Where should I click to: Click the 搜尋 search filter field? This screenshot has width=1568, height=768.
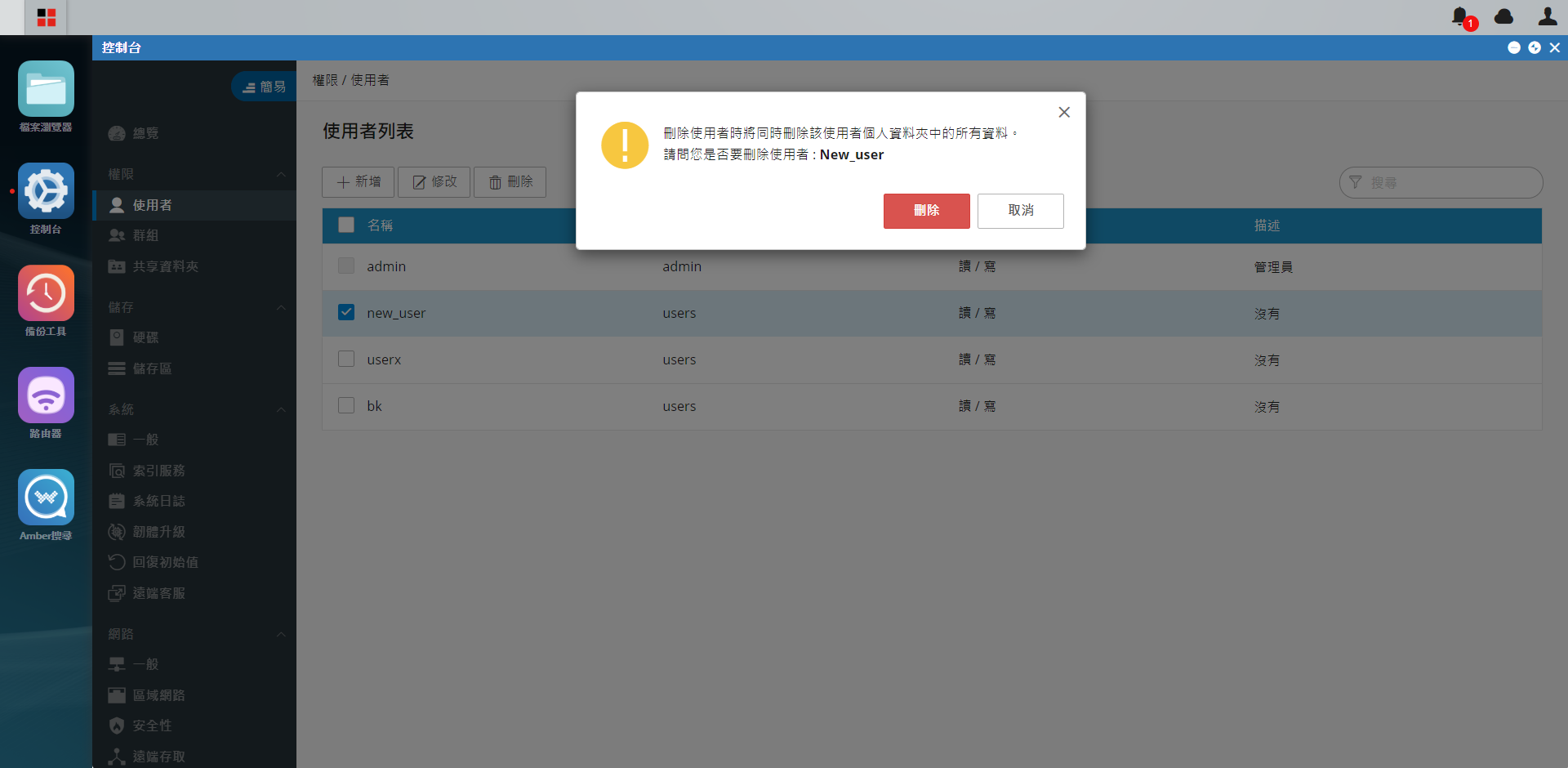[x=1441, y=182]
